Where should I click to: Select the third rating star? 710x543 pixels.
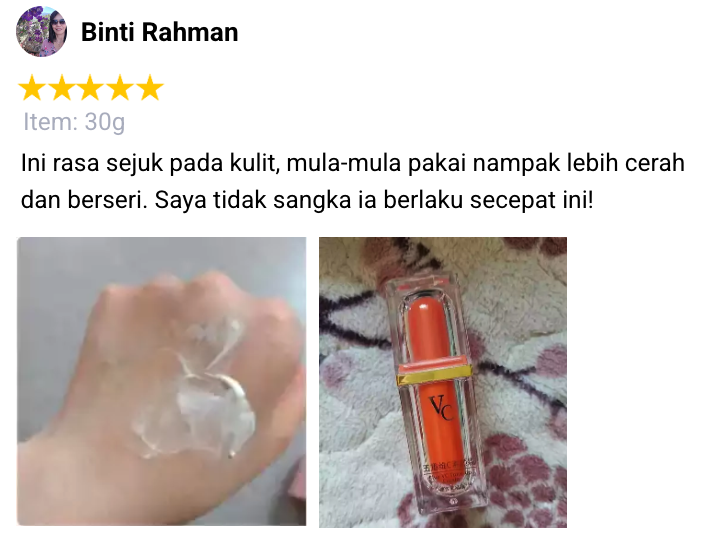point(91,87)
